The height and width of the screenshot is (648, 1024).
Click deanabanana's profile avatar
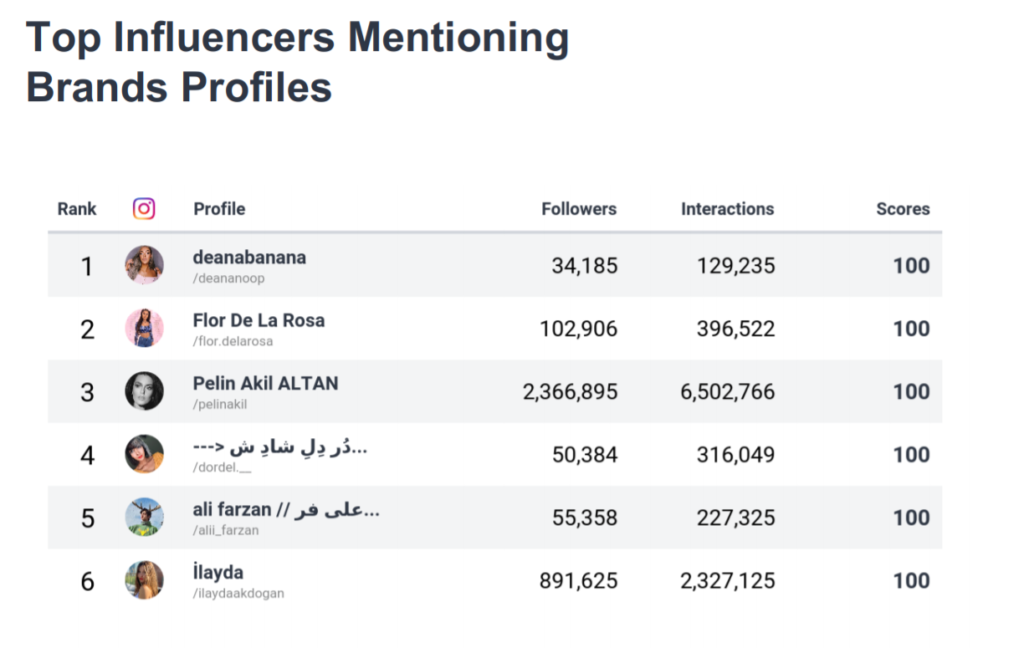144,265
